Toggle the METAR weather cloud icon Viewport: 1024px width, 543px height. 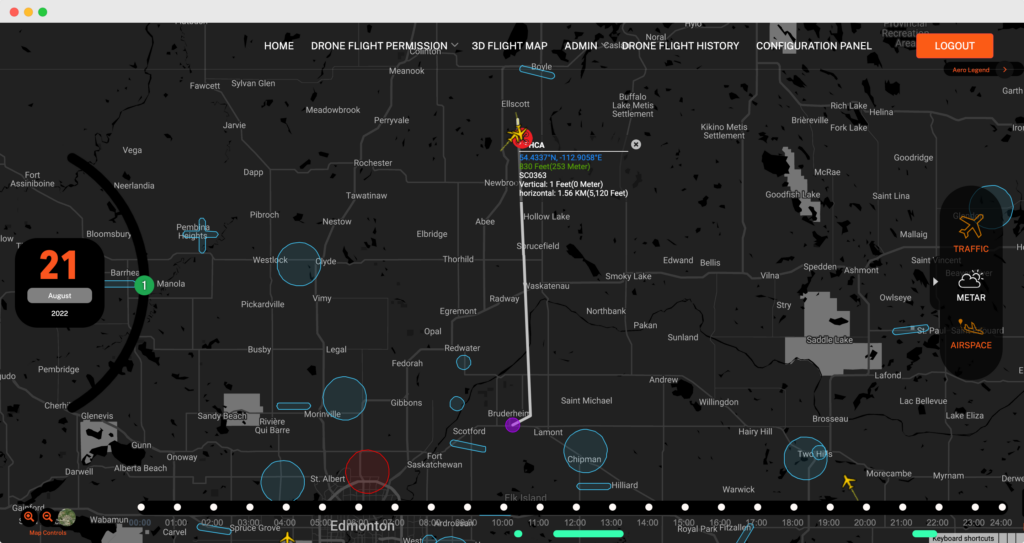(x=970, y=279)
